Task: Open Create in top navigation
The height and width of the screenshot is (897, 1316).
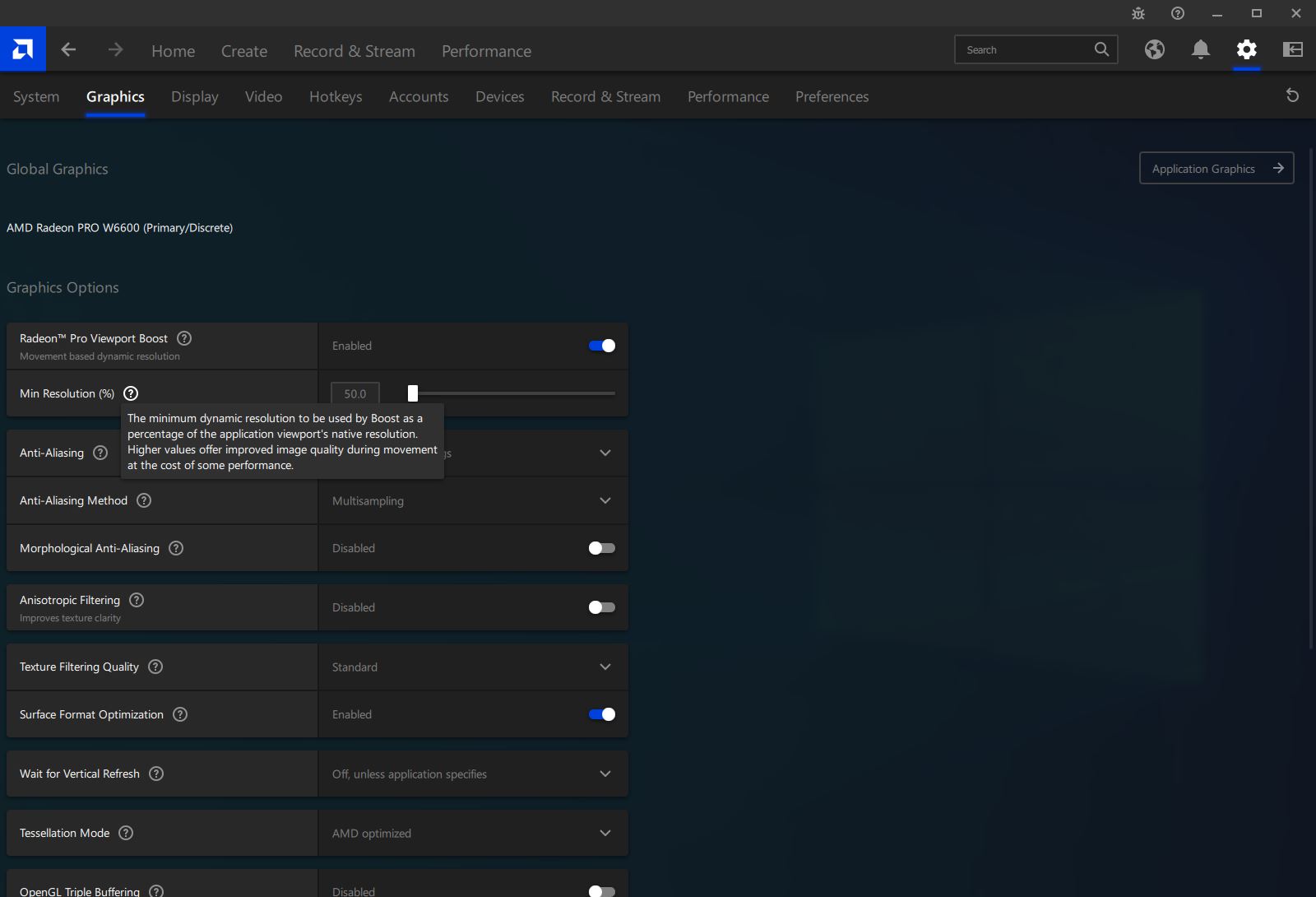Action: coord(244,51)
